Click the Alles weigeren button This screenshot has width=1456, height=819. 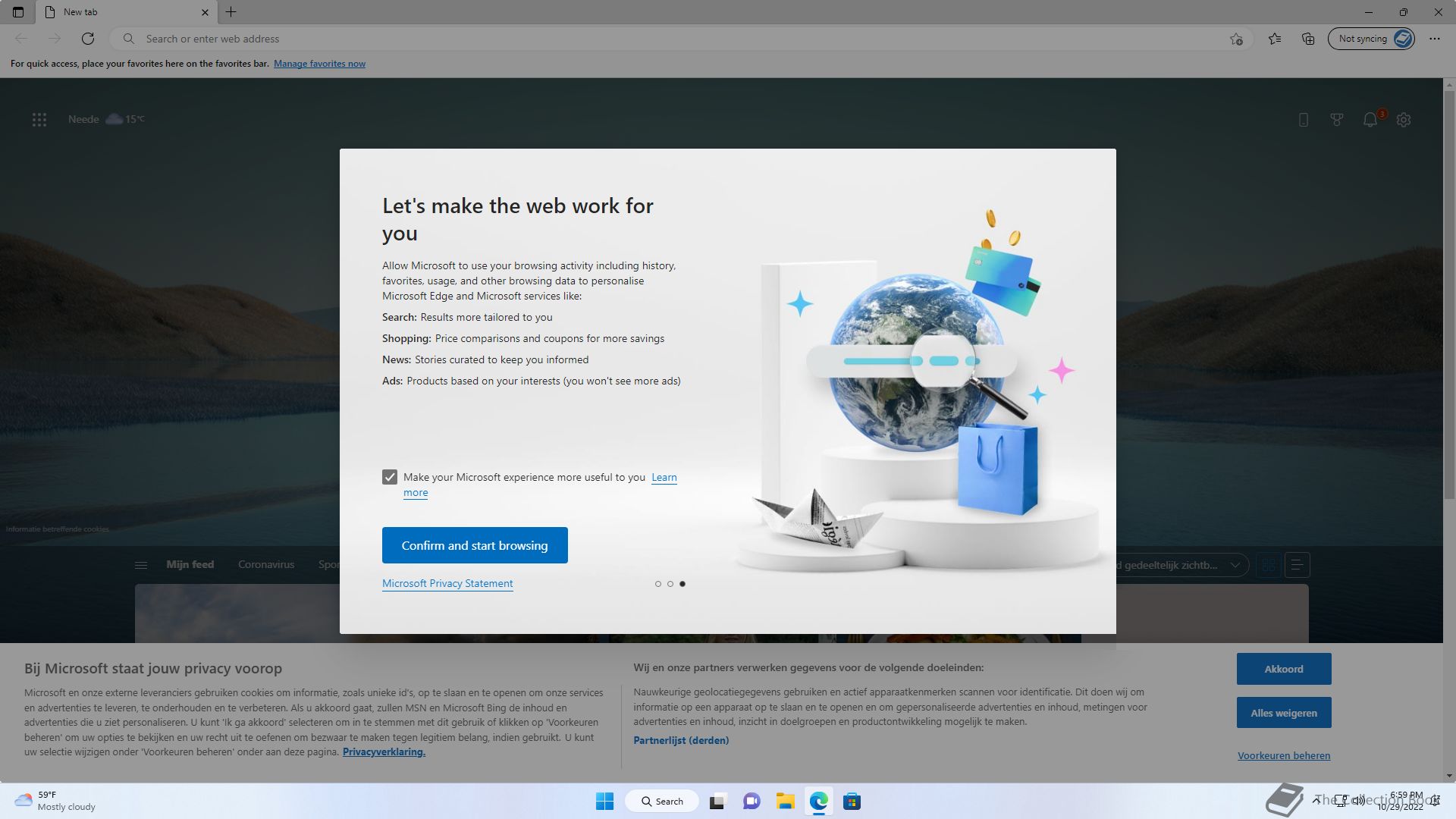pyautogui.click(x=1284, y=713)
